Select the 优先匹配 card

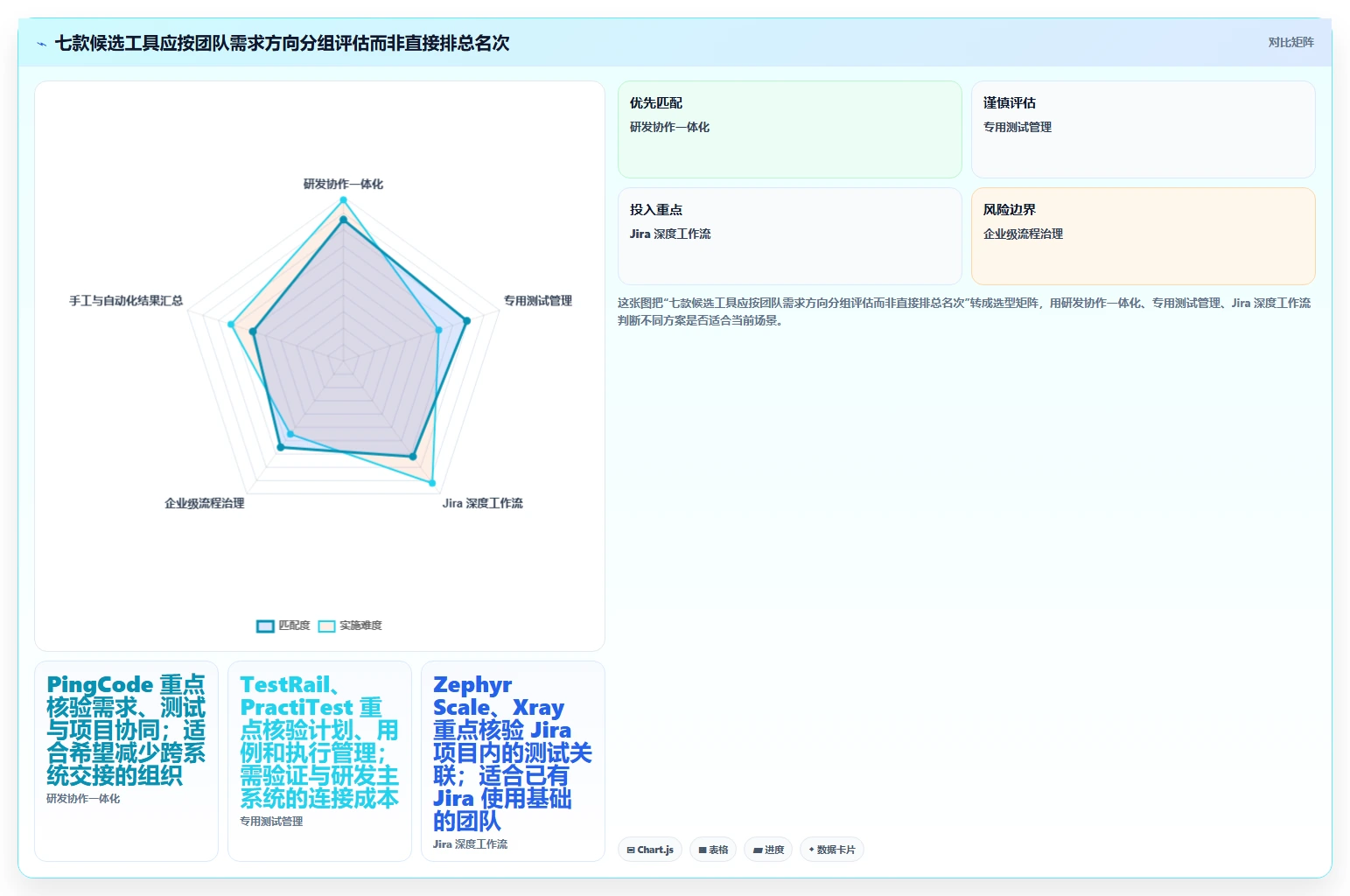pos(789,129)
